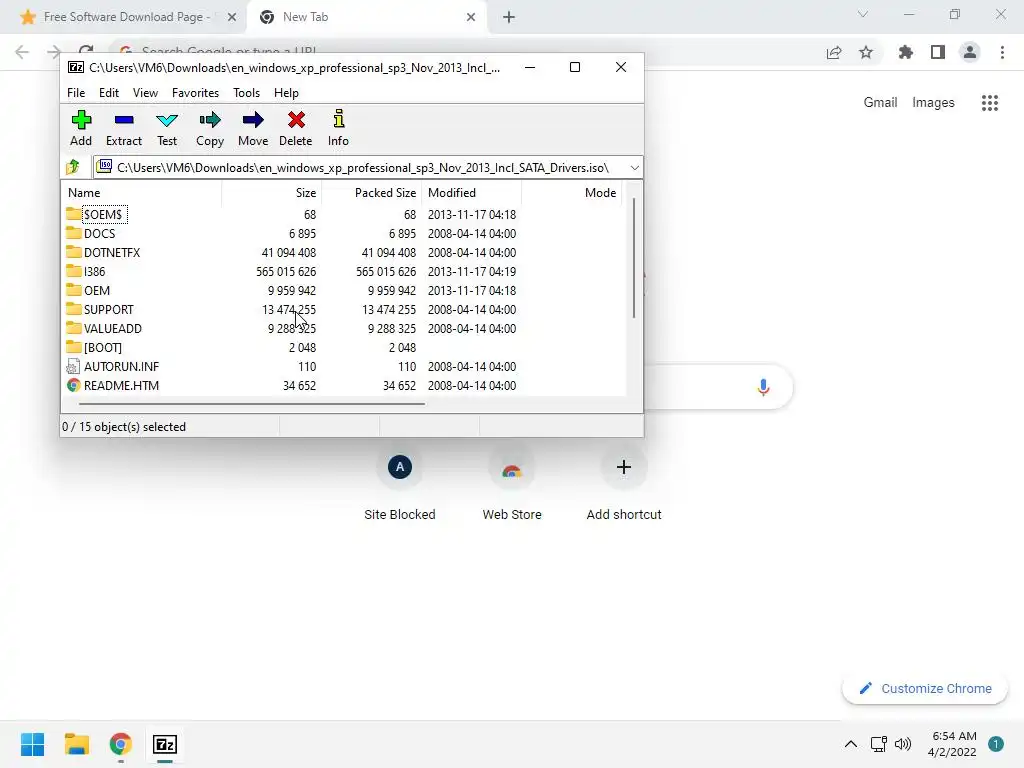This screenshot has width=1024, height=768.
Task: Click the Chrome share page icon
Action: coord(834,52)
